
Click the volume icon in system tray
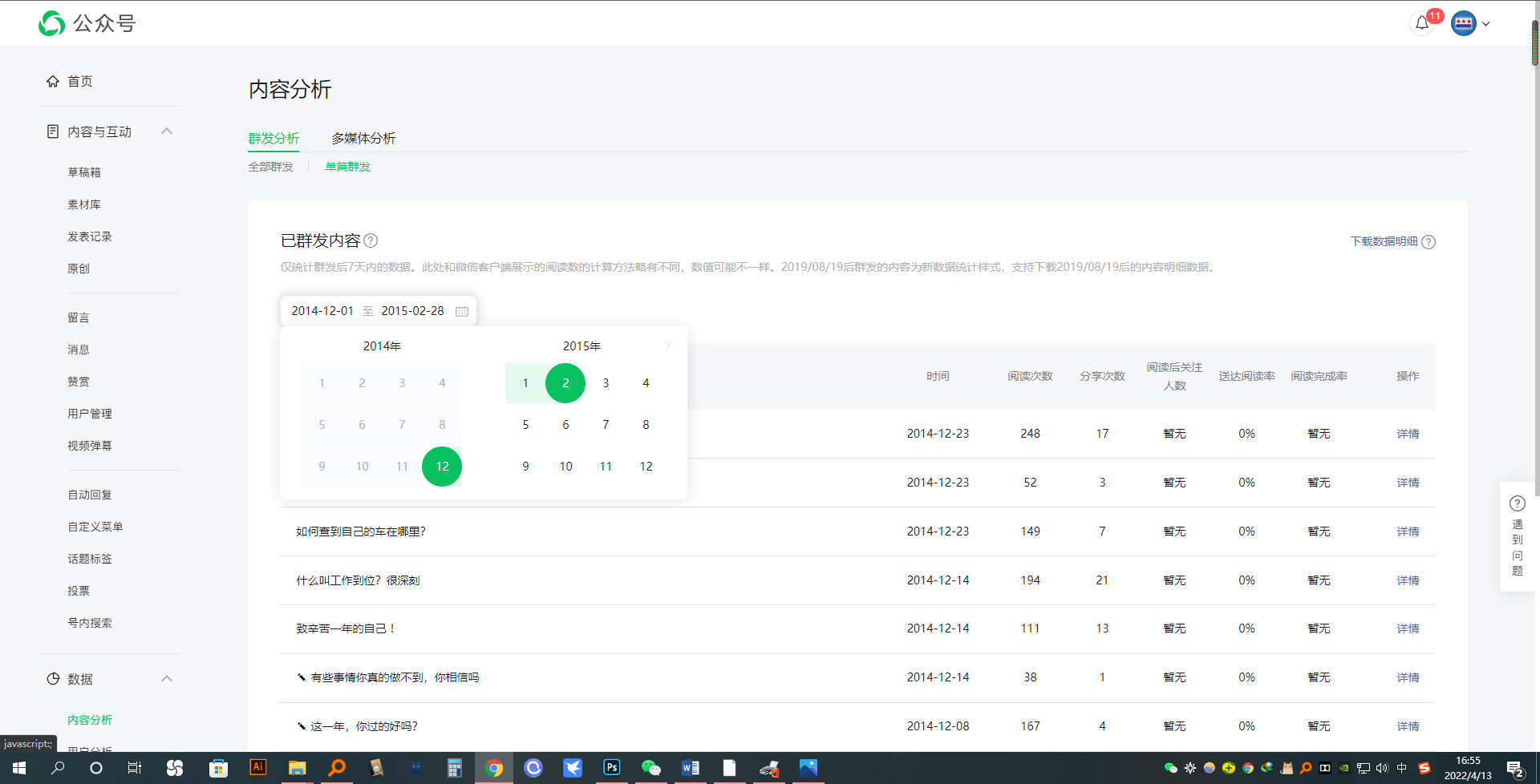click(x=1382, y=768)
